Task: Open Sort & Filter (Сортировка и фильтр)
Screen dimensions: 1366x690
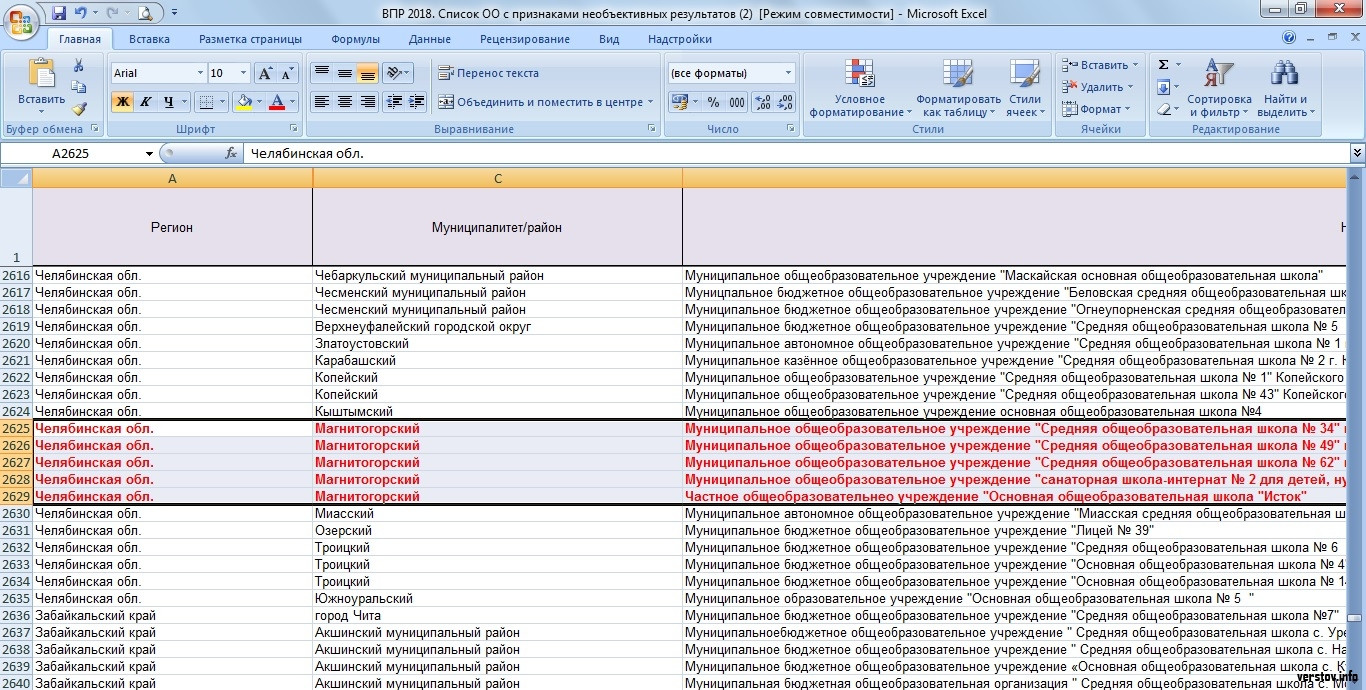Action: tap(1219, 88)
